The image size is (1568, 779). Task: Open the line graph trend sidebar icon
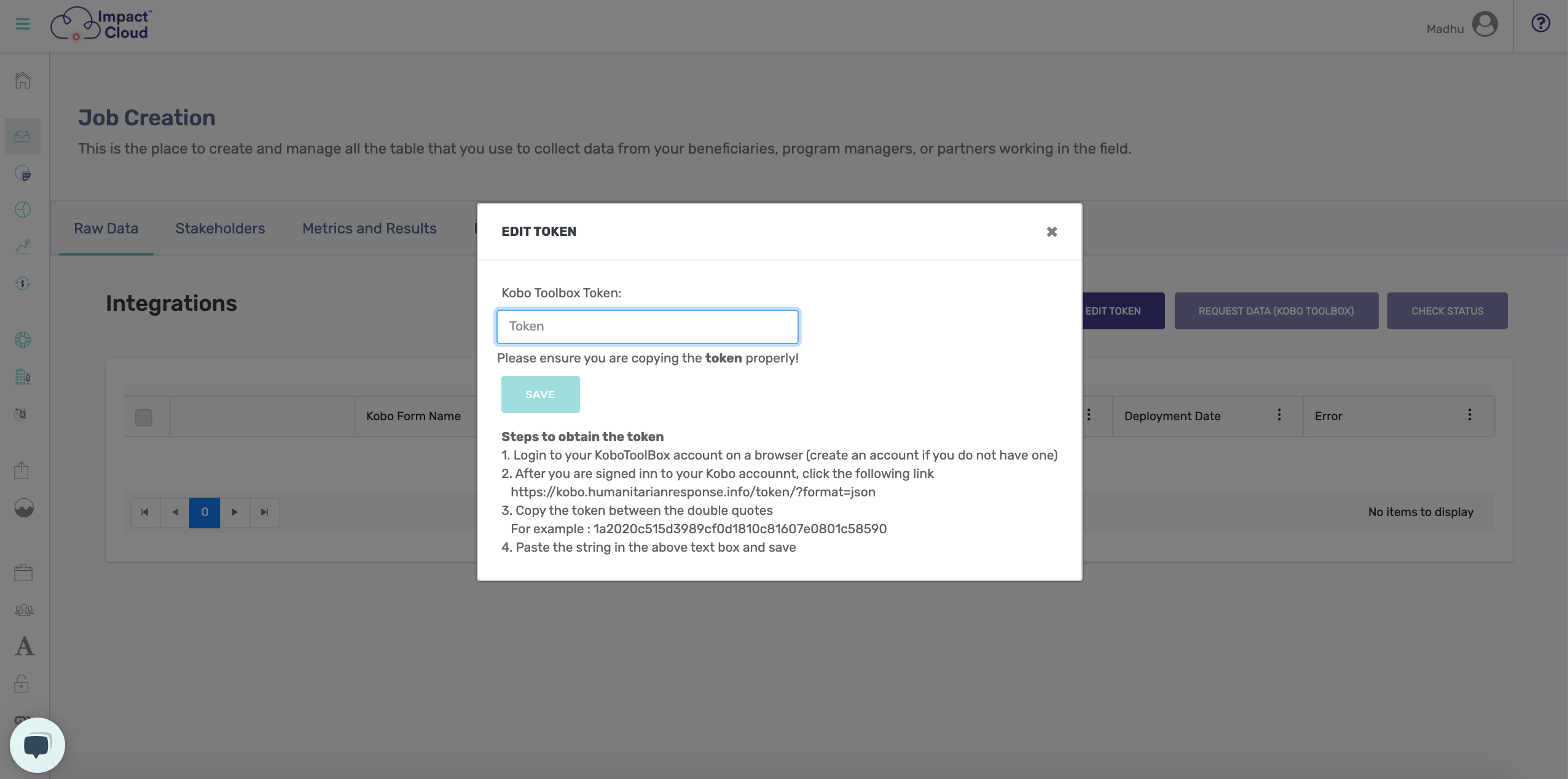click(x=23, y=247)
